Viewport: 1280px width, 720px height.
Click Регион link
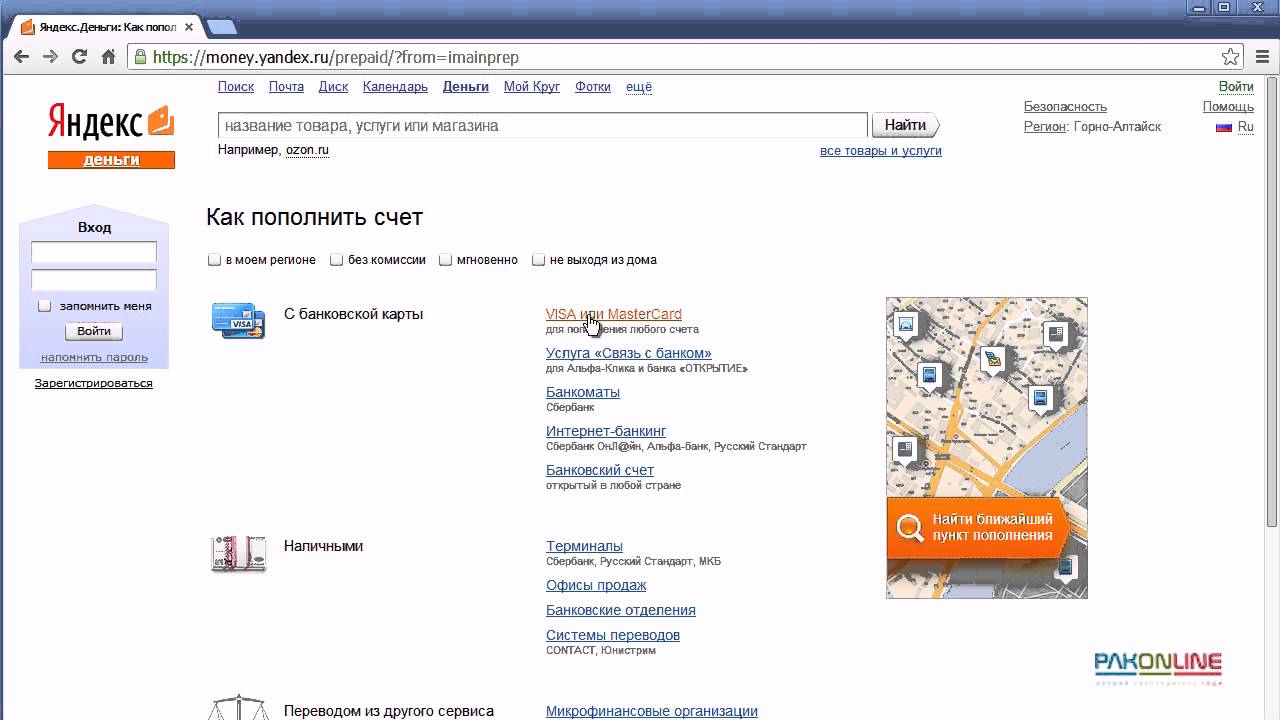(1045, 127)
